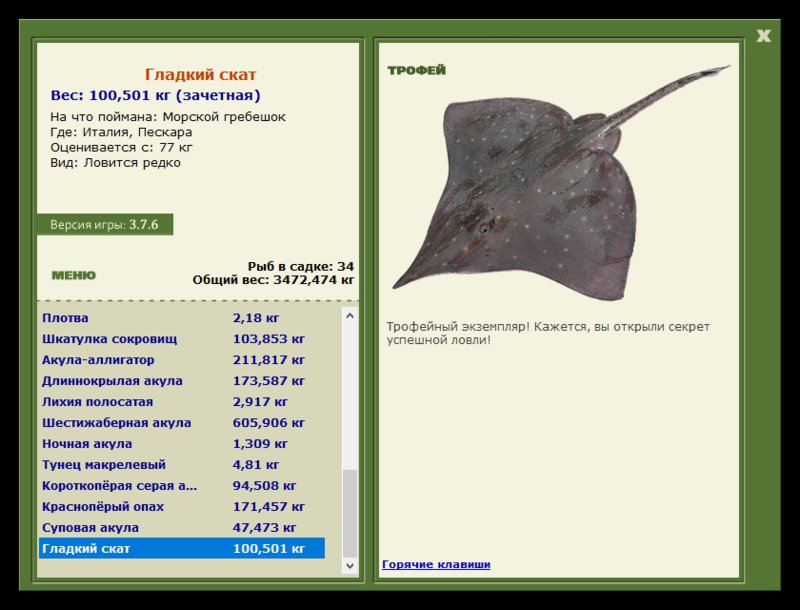
Task: Click the Оценивается с: 77 кг line
Action: pos(121,147)
